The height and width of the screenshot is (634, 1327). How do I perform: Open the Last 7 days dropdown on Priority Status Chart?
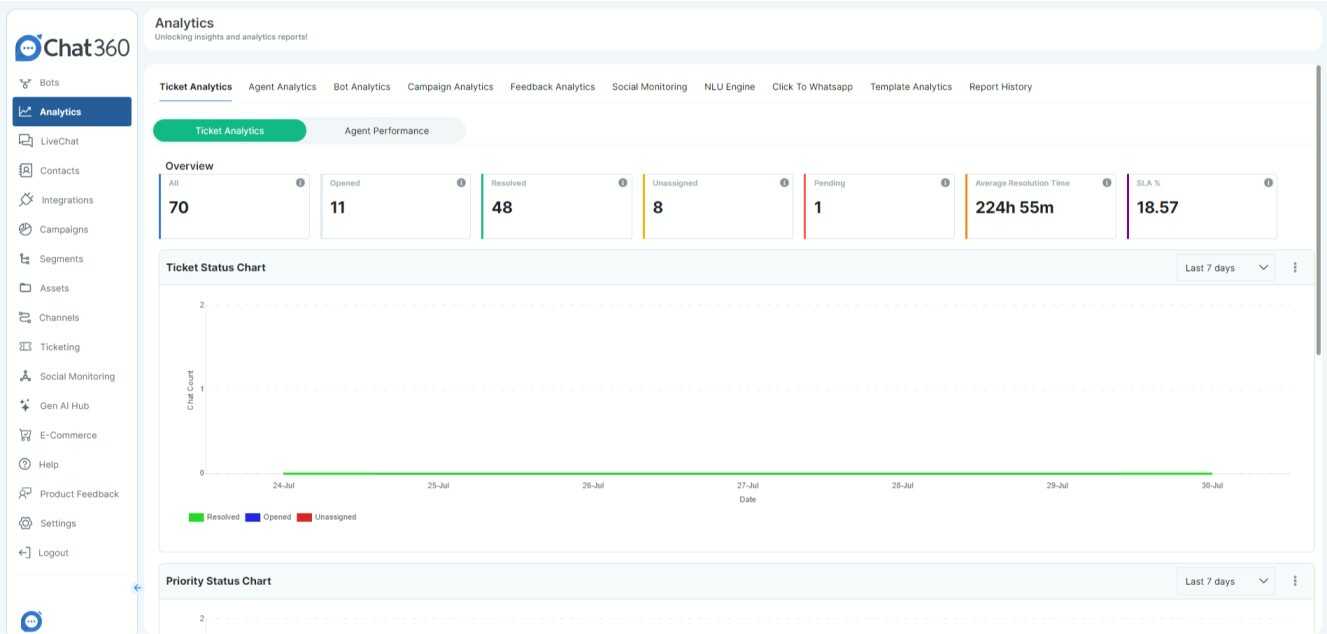click(x=1222, y=580)
